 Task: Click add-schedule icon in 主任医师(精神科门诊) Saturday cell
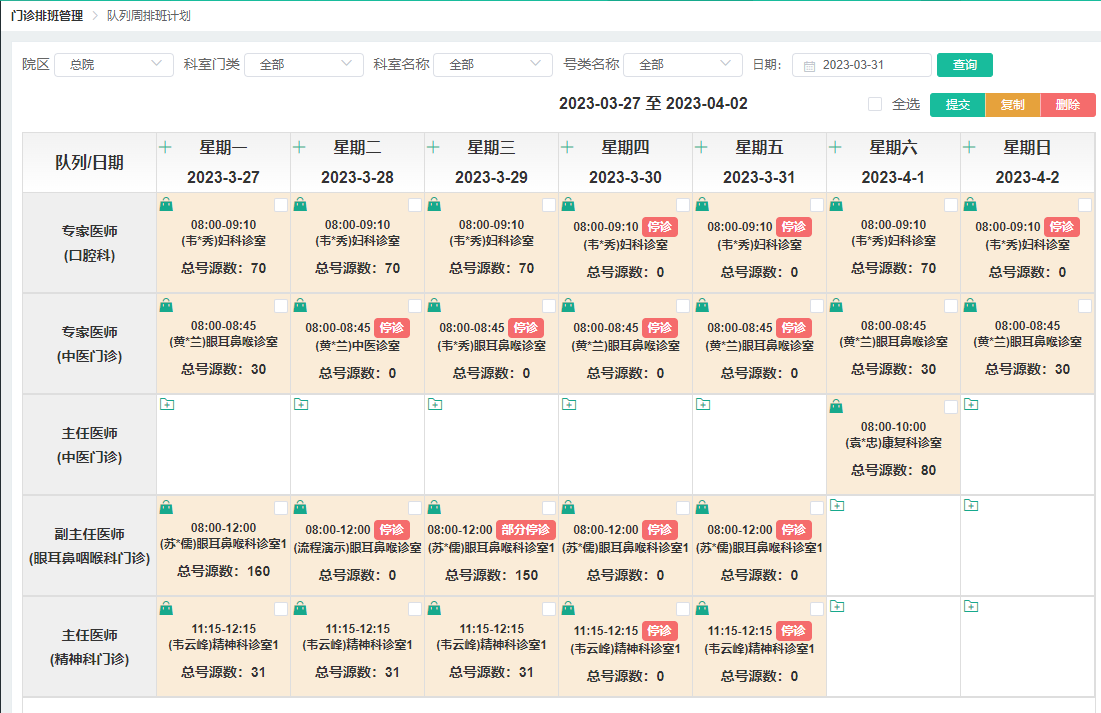[x=836, y=606]
